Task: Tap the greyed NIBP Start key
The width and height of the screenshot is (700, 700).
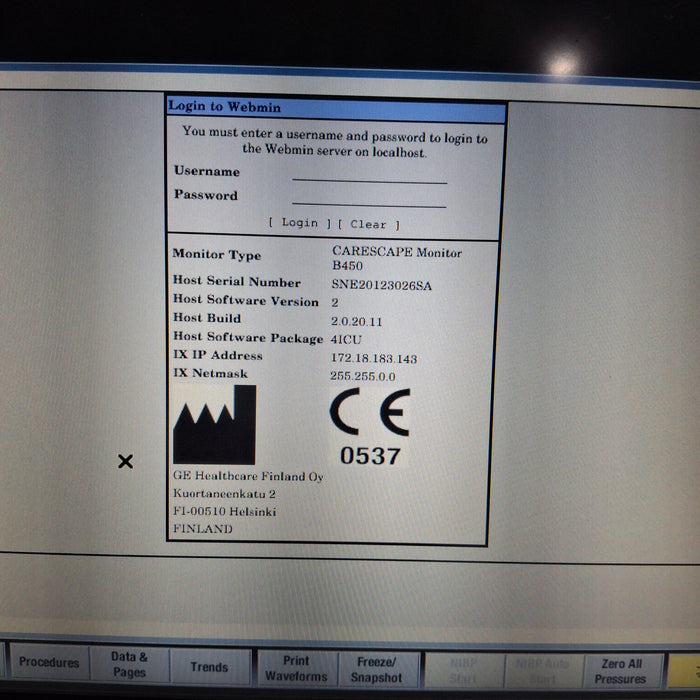Action: pos(463,671)
